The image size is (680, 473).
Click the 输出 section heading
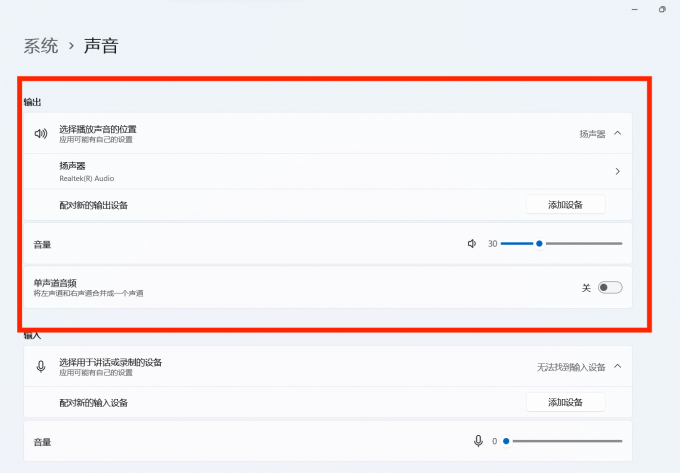click(x=33, y=102)
